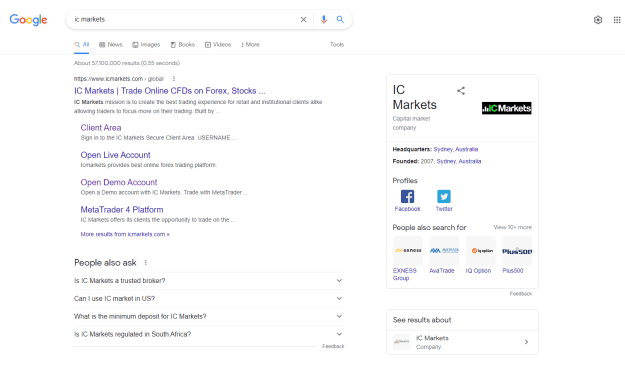Open Google apps grid
The image size is (625, 368).
[x=617, y=20]
